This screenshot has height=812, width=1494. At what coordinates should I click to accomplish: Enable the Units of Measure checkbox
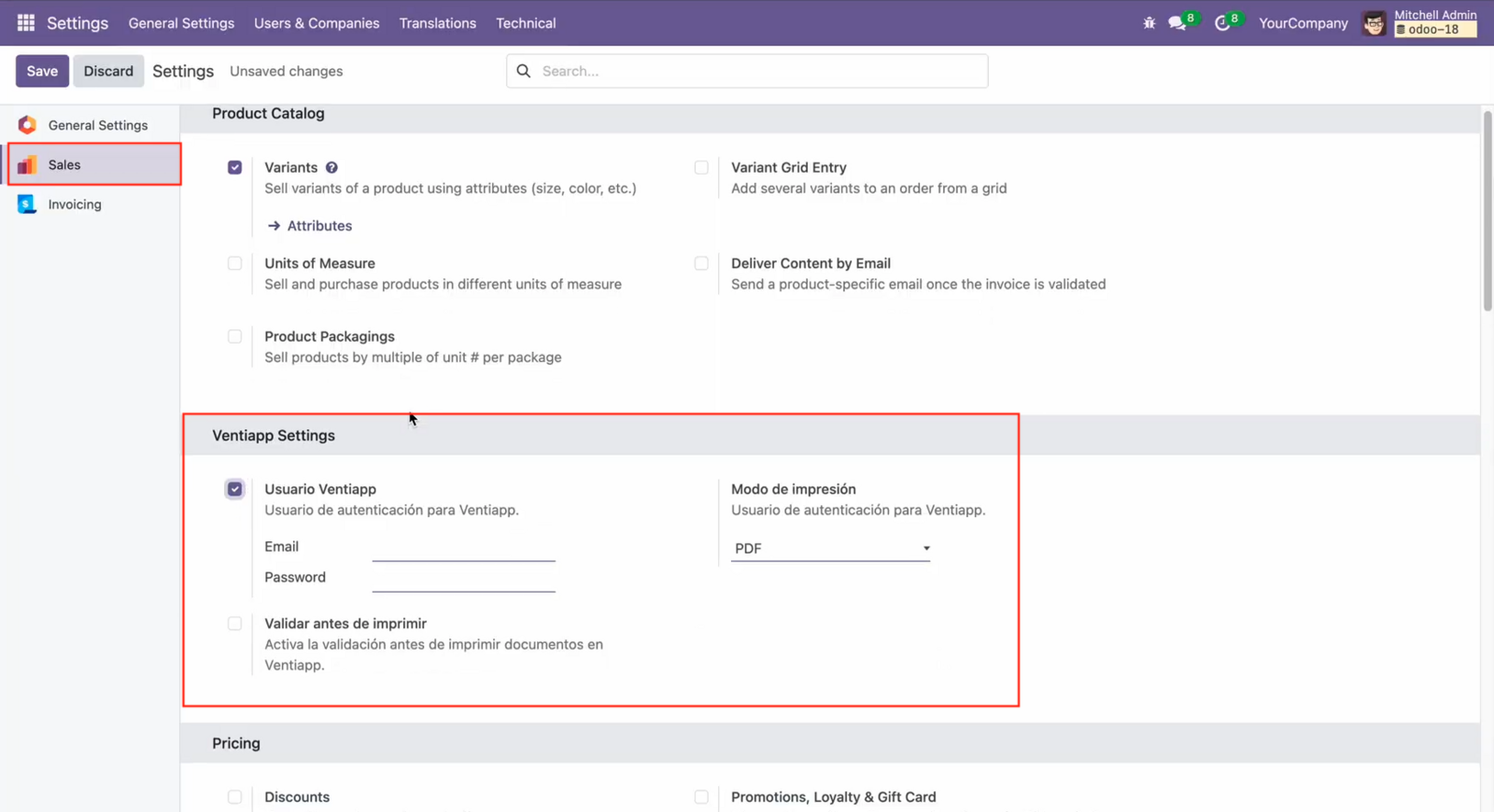click(x=234, y=264)
